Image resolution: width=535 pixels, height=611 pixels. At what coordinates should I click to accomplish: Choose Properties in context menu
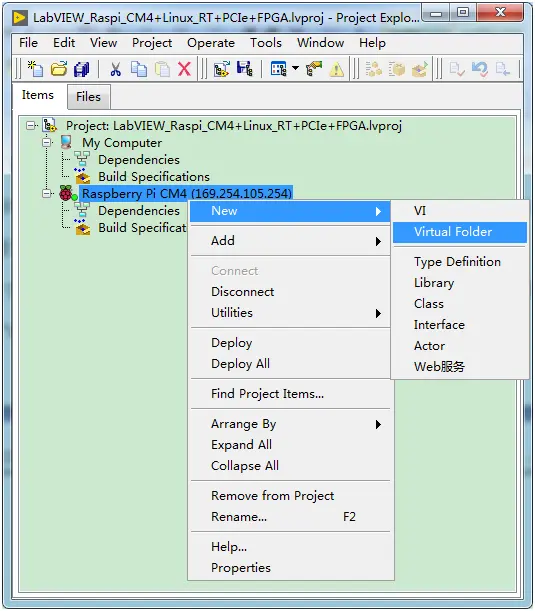(x=291, y=568)
